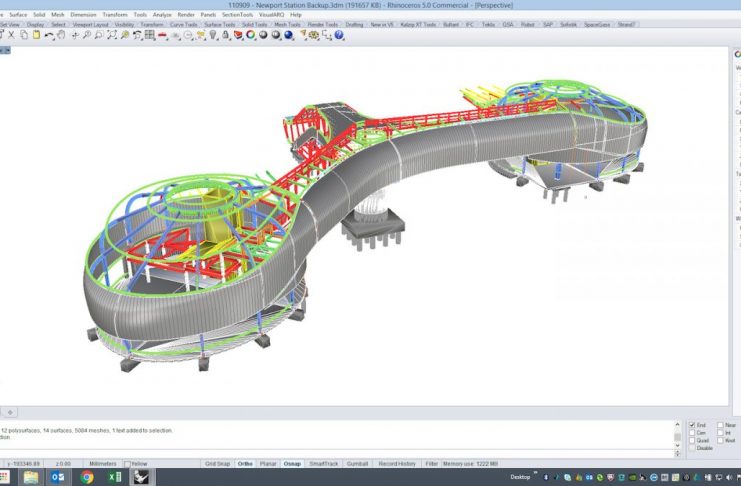Click the Record History button
Screen dimensions: 741x486
click(x=394, y=464)
